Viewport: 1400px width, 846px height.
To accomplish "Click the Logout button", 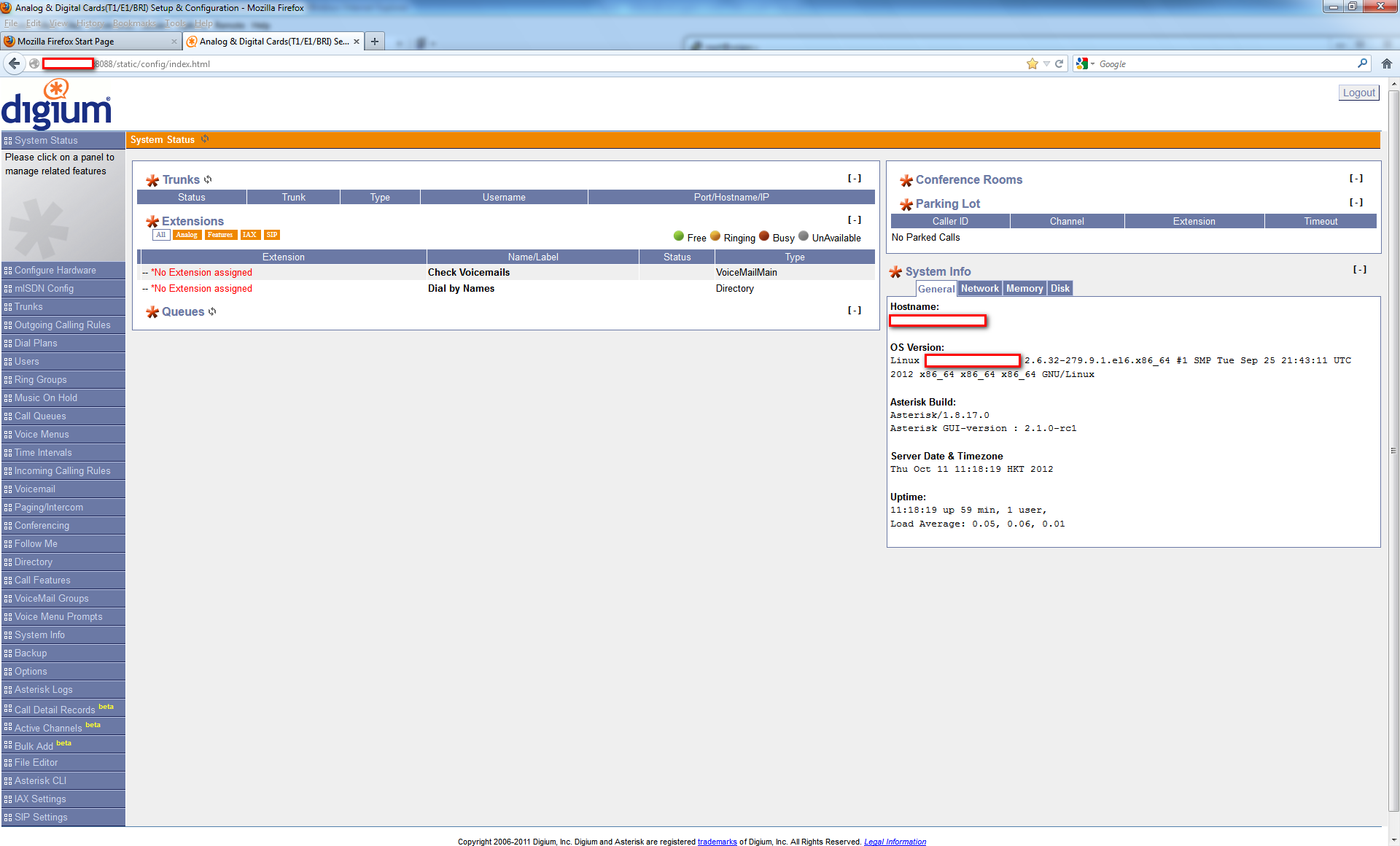I will (1359, 93).
